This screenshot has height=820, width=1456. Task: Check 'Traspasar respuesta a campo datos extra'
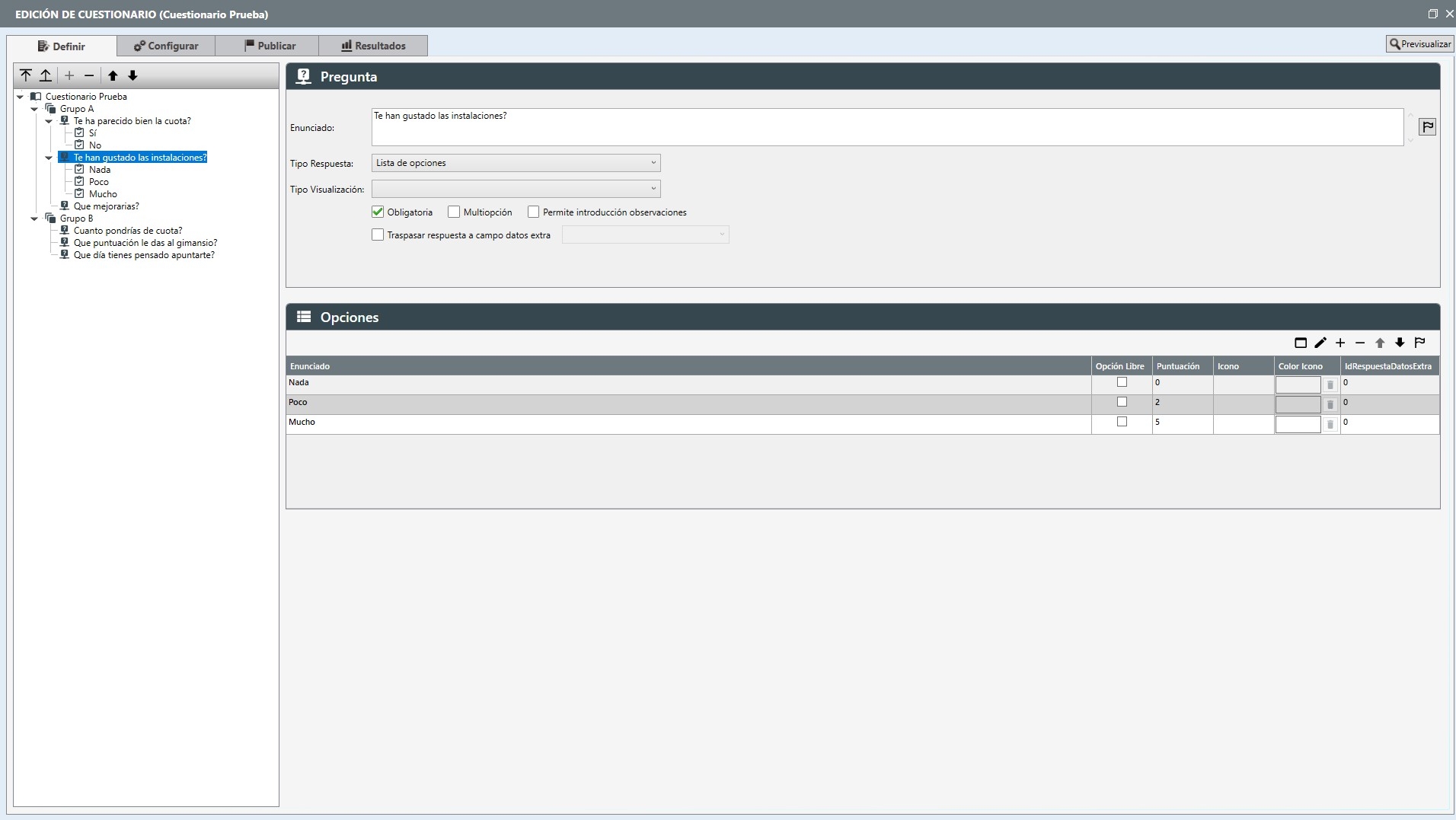point(378,235)
